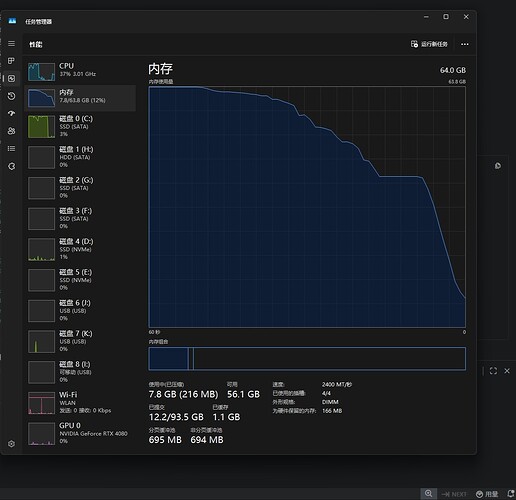Screen dimensions: 516x500
Task: Select the Memory performance item
Action: [80, 98]
